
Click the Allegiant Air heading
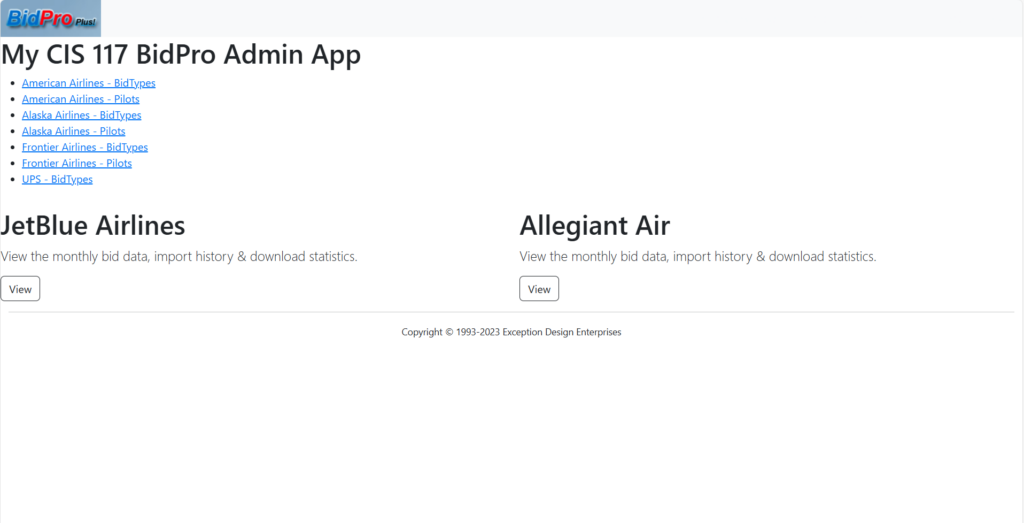pos(594,224)
